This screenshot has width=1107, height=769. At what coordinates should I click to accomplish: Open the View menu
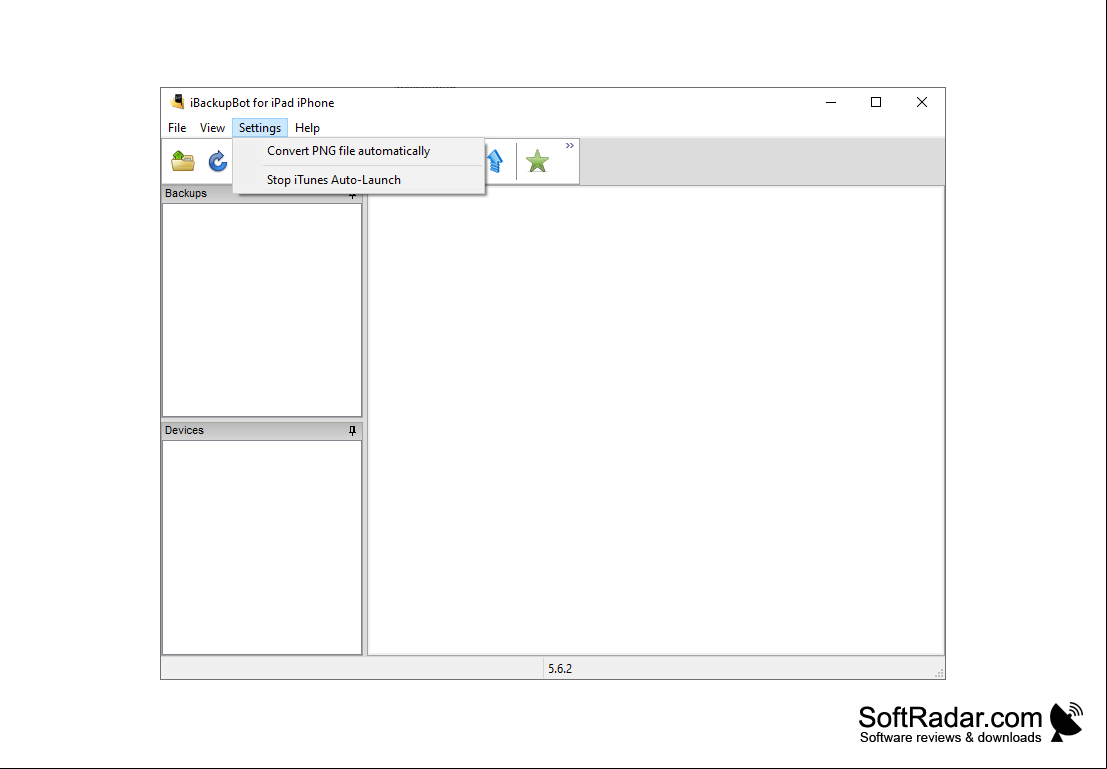212,128
